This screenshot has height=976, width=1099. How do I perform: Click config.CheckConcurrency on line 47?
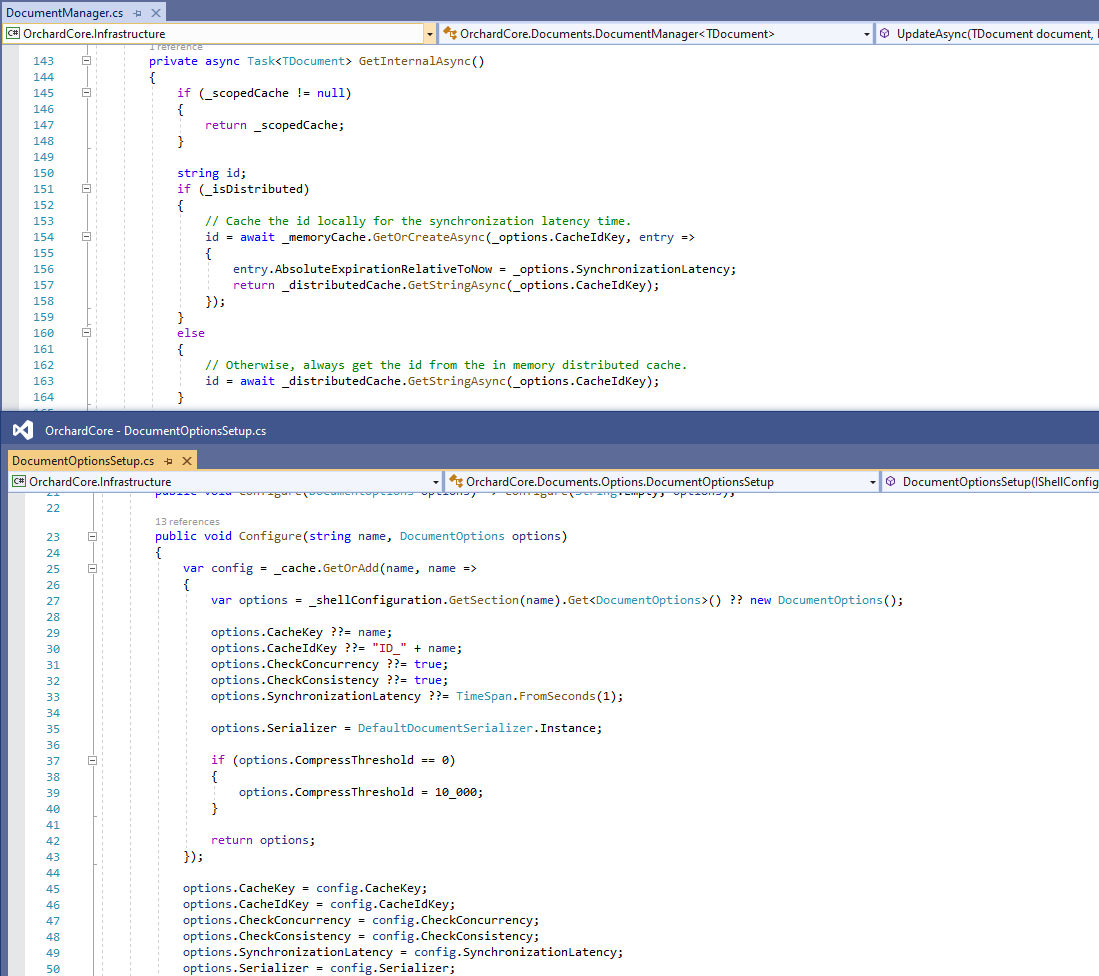(x=453, y=920)
